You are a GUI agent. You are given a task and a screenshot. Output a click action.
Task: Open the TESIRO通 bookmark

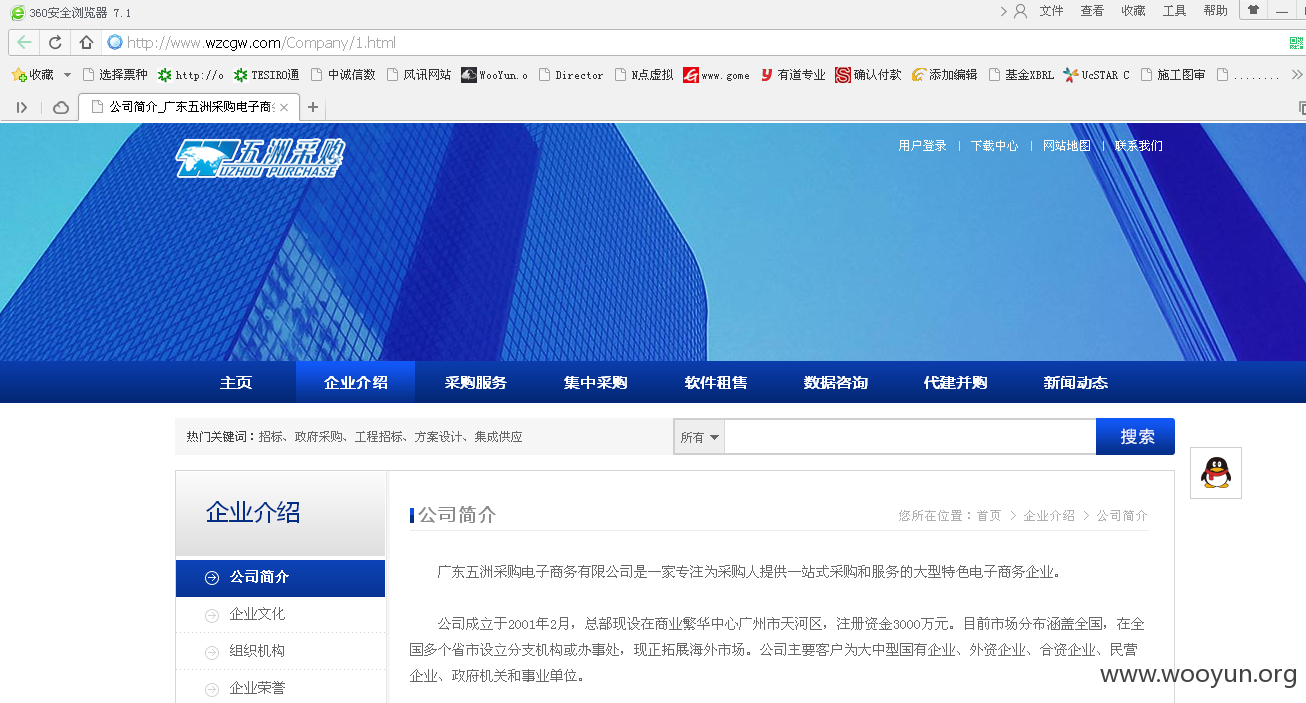[267, 75]
